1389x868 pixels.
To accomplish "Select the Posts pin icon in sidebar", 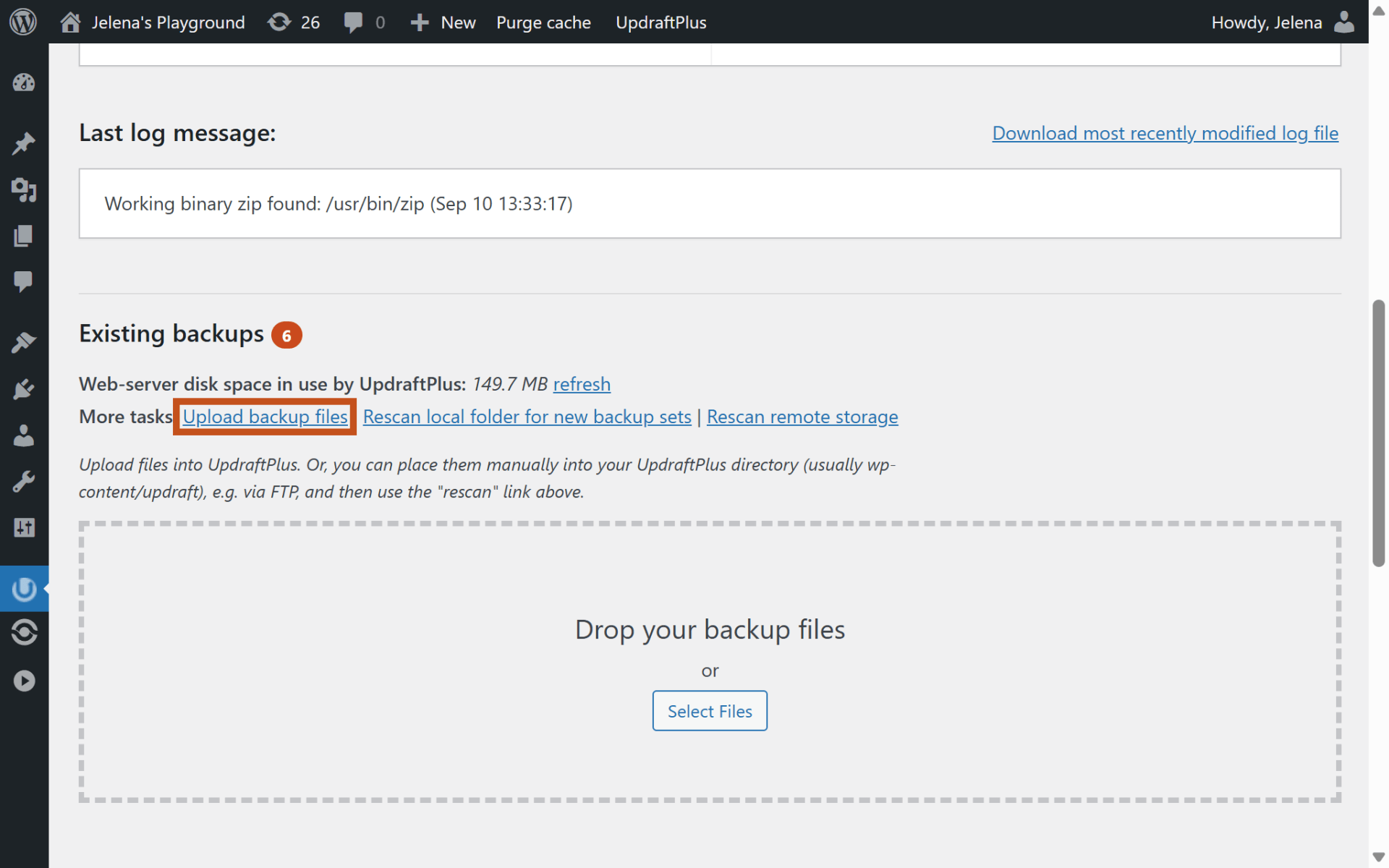I will point(24,143).
